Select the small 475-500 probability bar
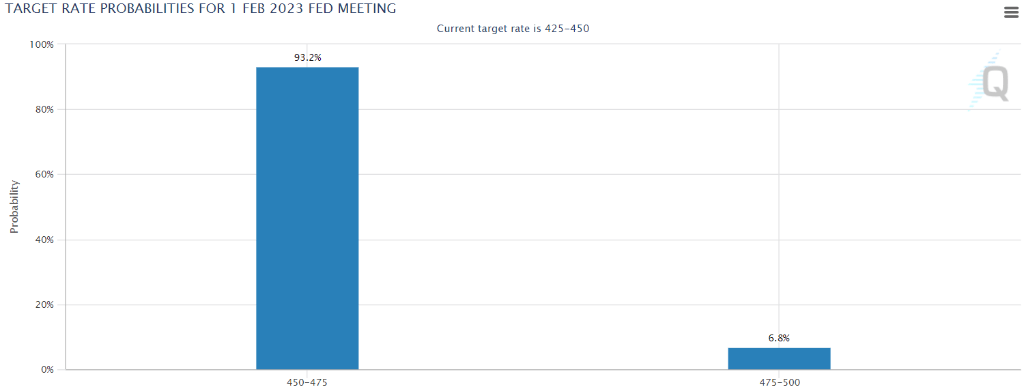This screenshot has height=391, width=1024. point(779,359)
